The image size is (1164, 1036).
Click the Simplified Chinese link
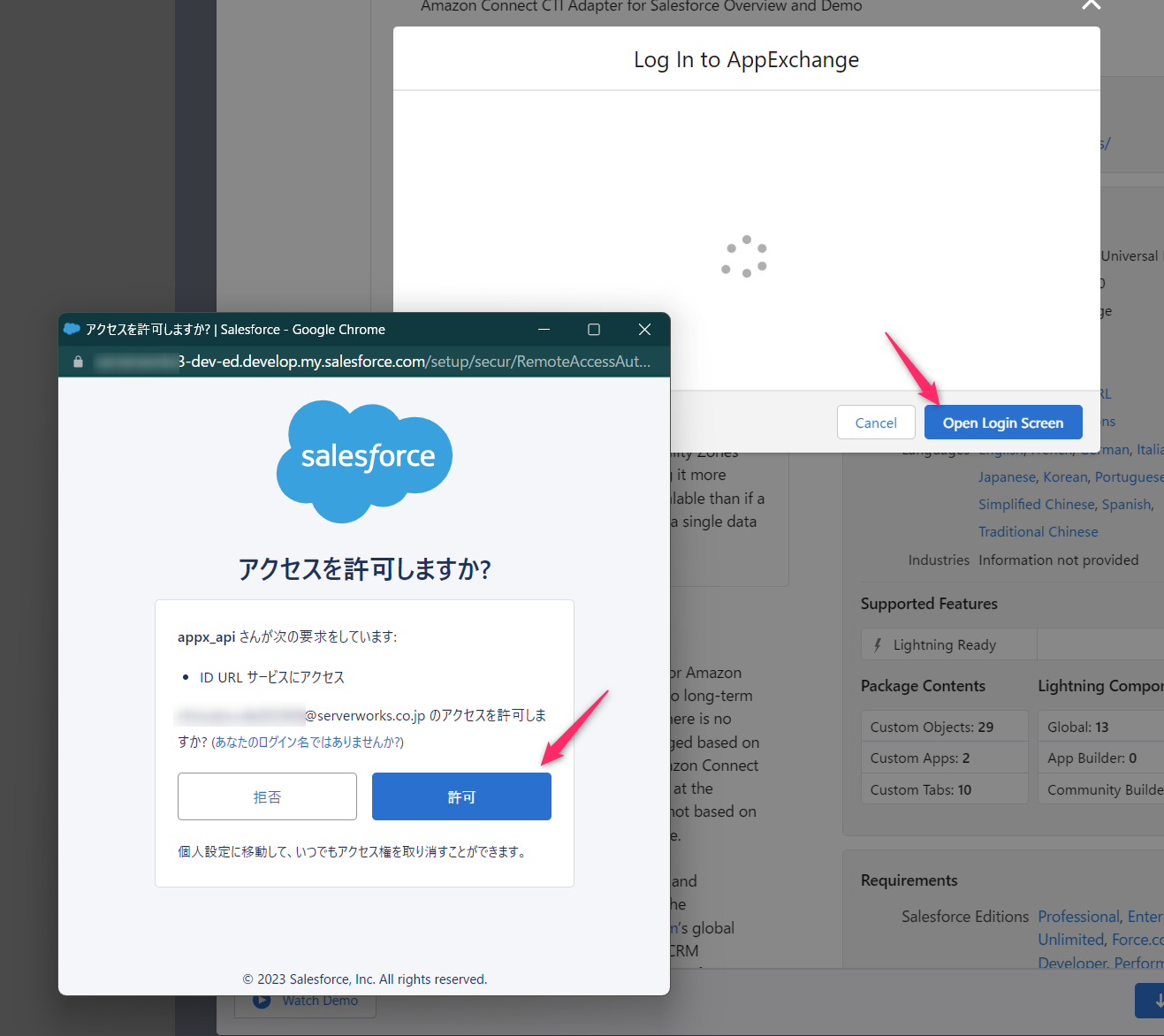click(x=1036, y=504)
